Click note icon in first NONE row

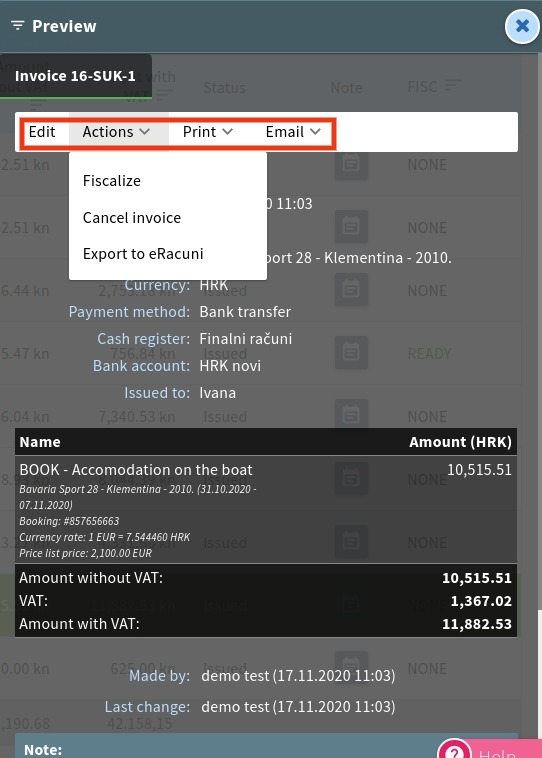pos(351,164)
